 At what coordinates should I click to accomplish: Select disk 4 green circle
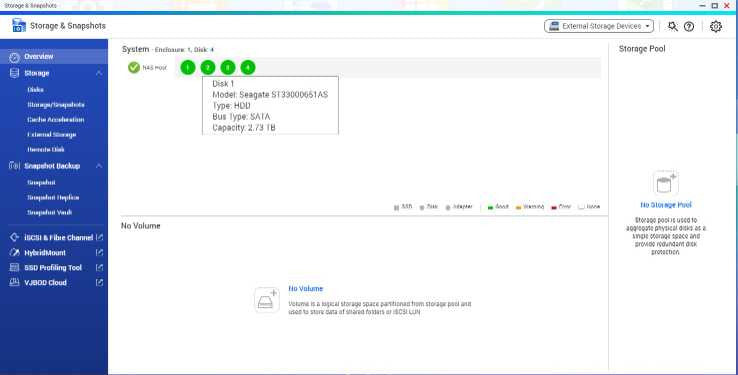pyautogui.click(x=248, y=68)
